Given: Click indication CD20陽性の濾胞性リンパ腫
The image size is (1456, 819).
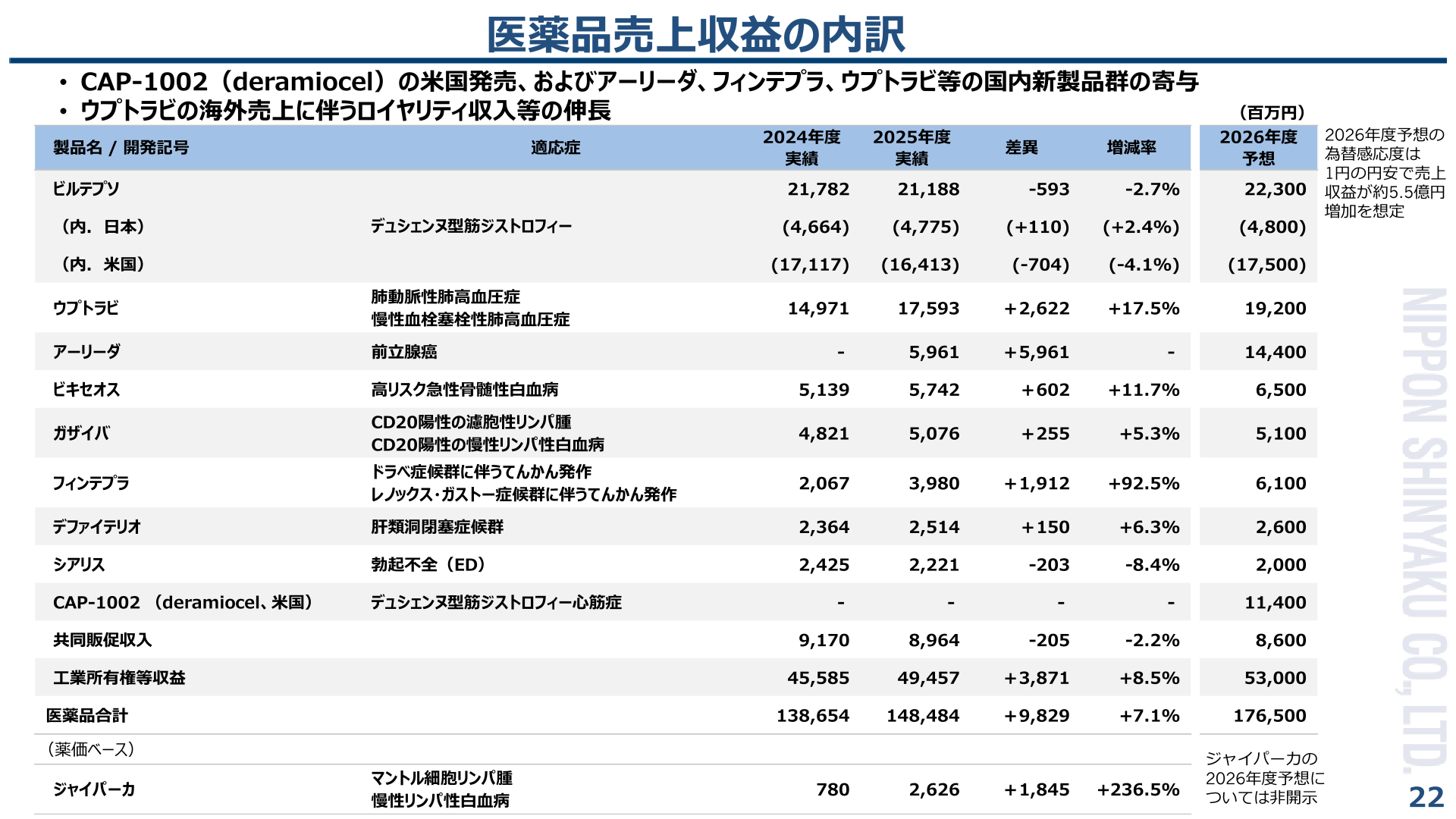Looking at the screenshot, I should tap(471, 422).
